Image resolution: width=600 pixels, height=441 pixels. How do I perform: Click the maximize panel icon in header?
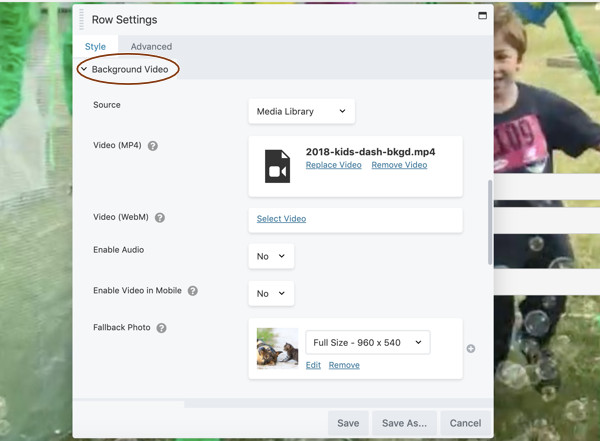[x=482, y=16]
